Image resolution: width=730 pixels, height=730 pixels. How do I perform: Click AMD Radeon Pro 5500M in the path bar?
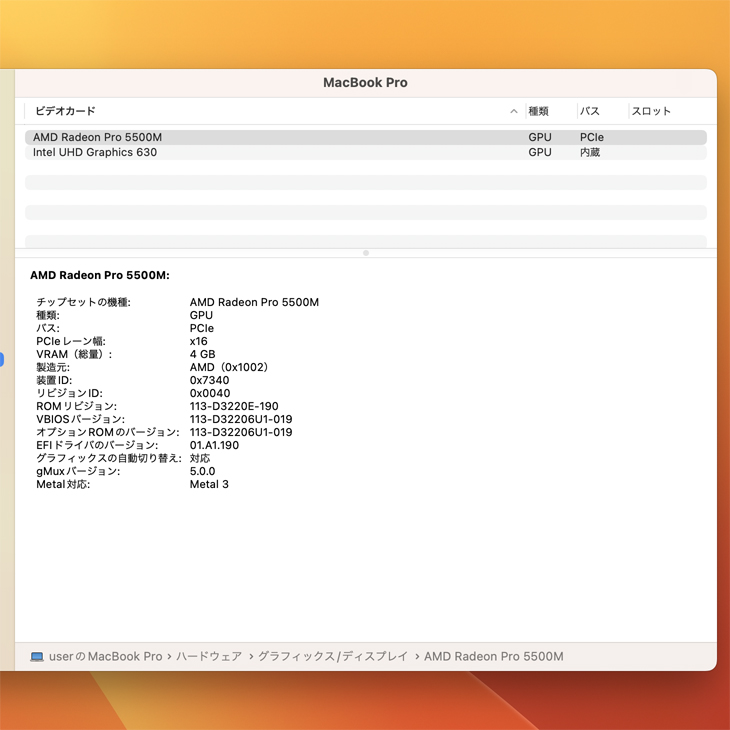point(494,657)
